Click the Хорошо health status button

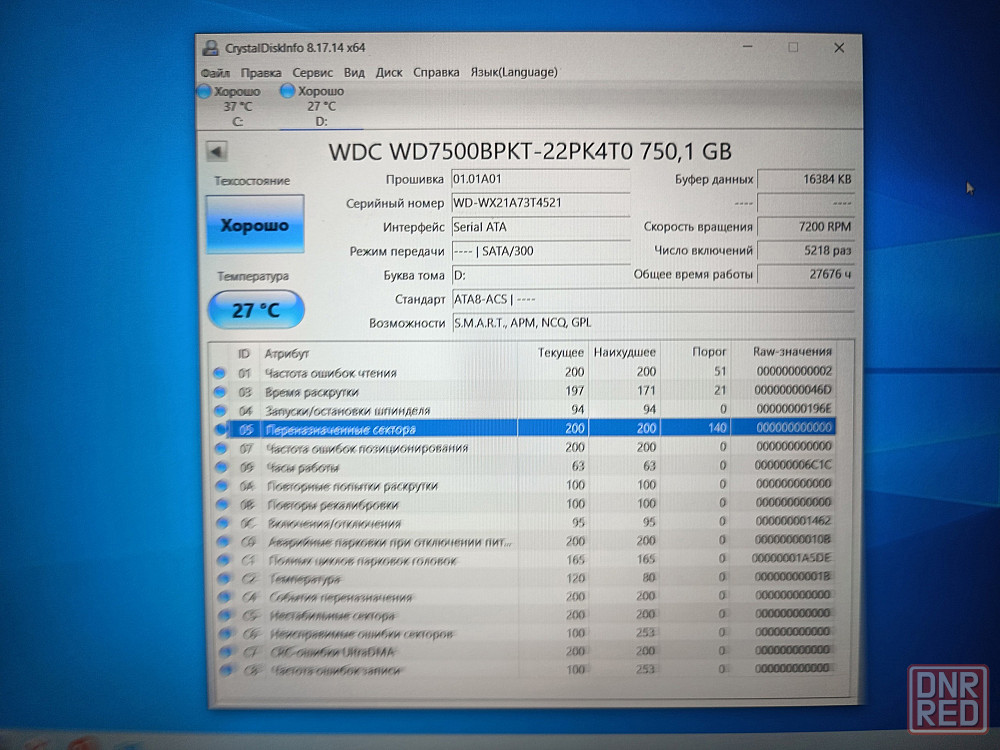255,224
